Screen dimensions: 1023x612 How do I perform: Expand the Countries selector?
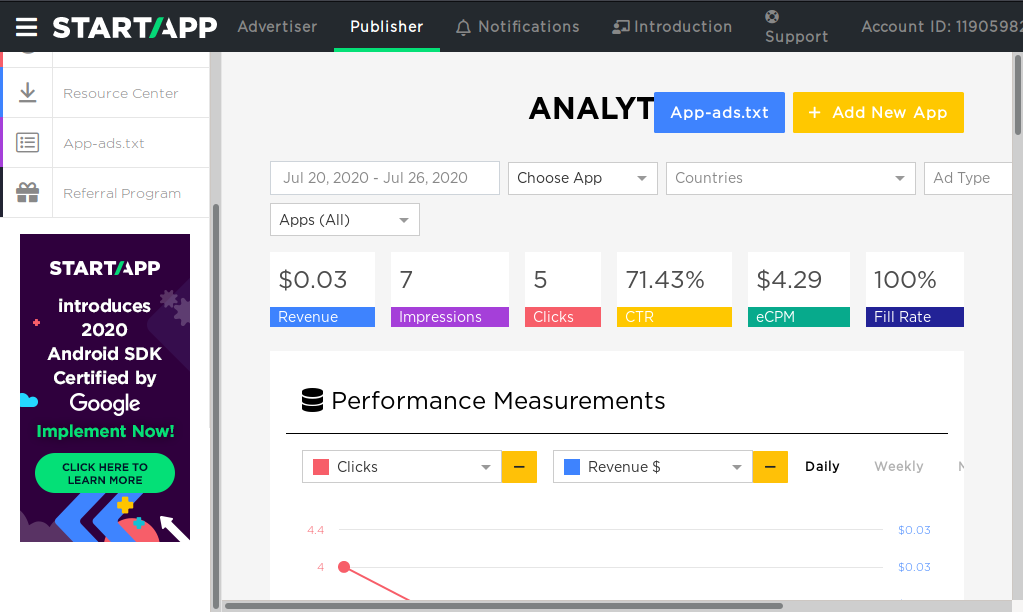coord(790,177)
